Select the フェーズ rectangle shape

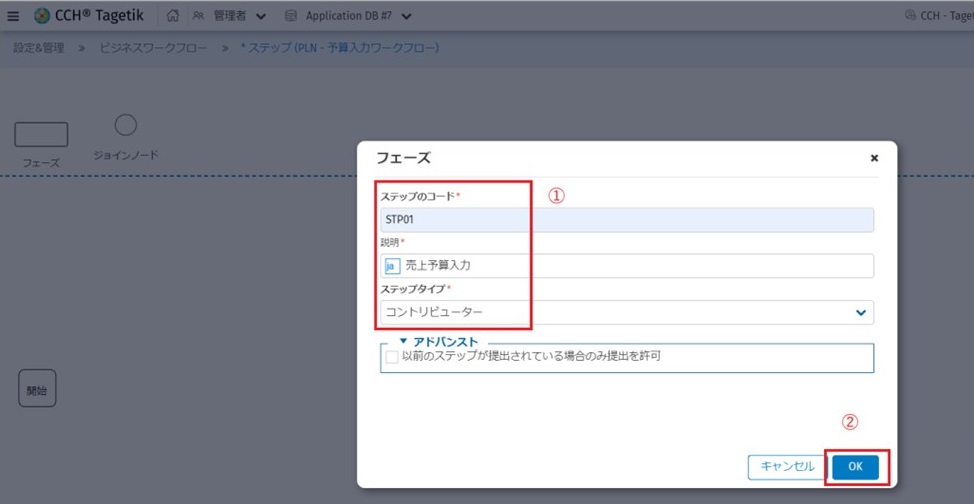41,135
